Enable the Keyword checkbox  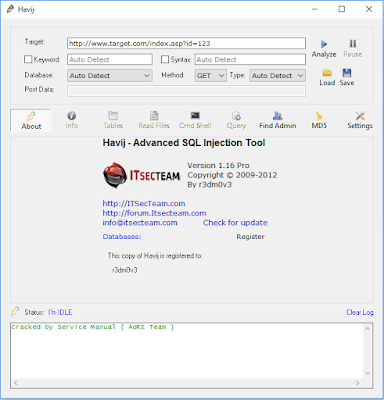tap(28, 59)
